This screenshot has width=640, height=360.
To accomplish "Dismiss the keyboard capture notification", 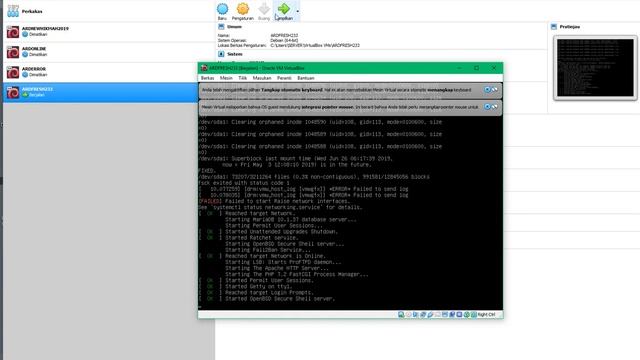I will coord(487,89).
